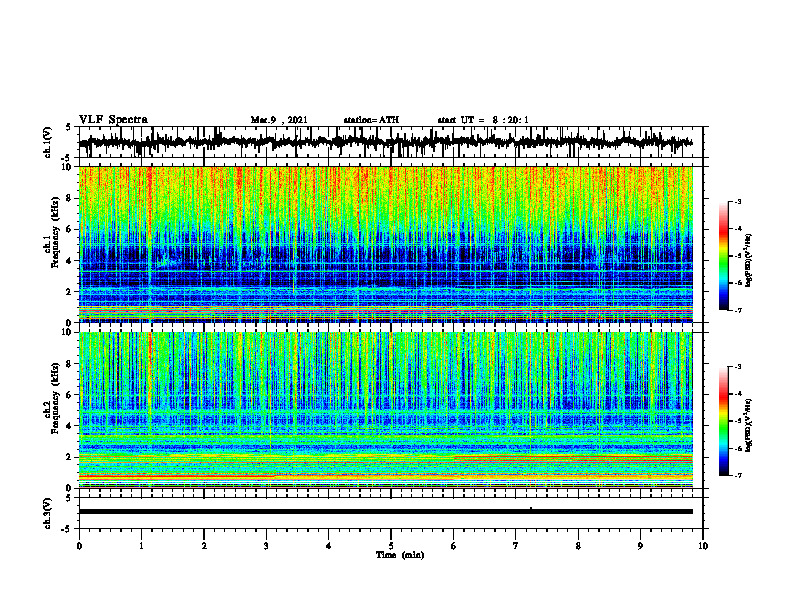Click the ch.3 flat black trace
Viewport: 792px width, 612px height.
(x=386, y=512)
